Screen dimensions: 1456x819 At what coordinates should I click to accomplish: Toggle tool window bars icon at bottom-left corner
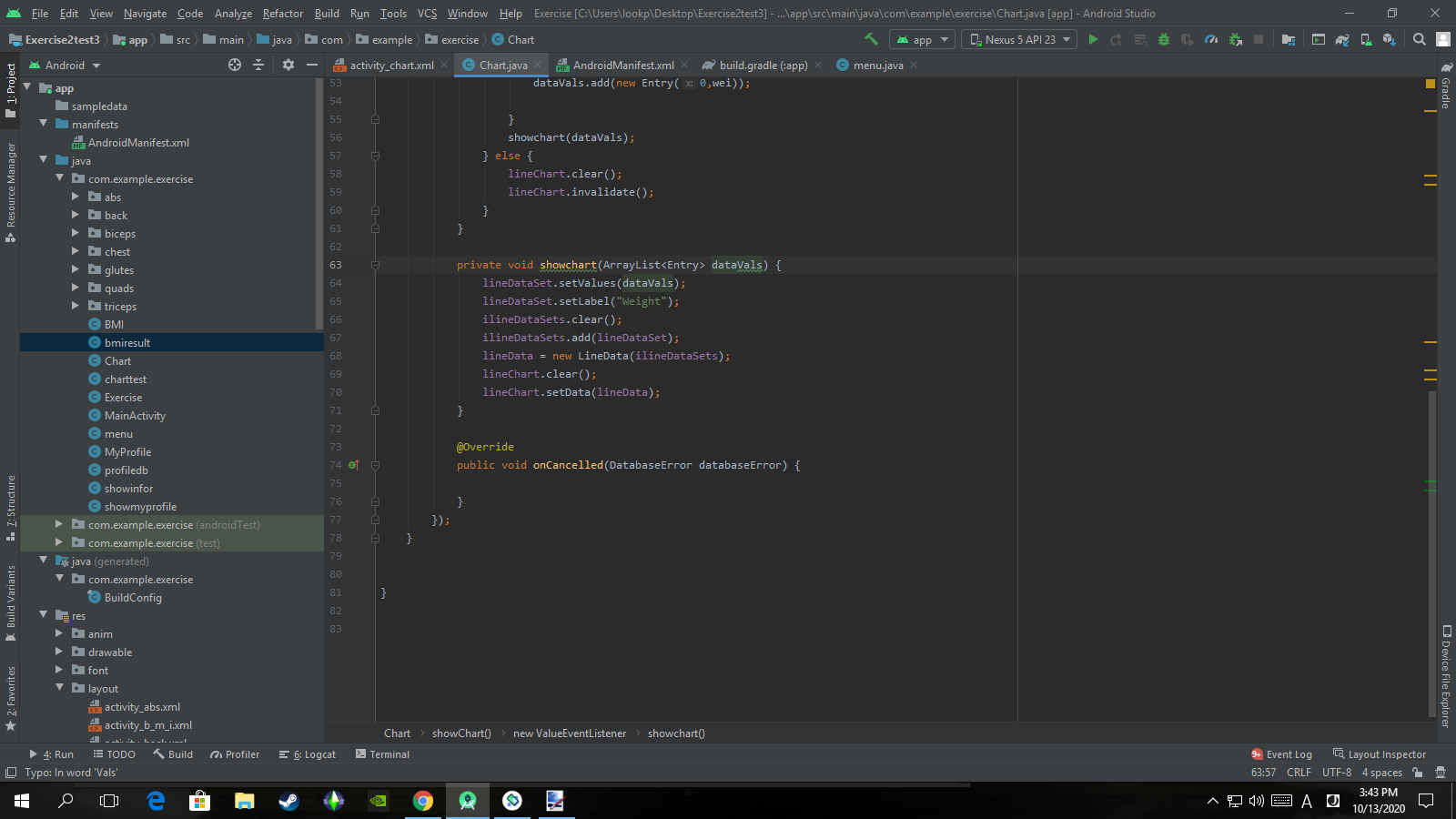(11, 773)
